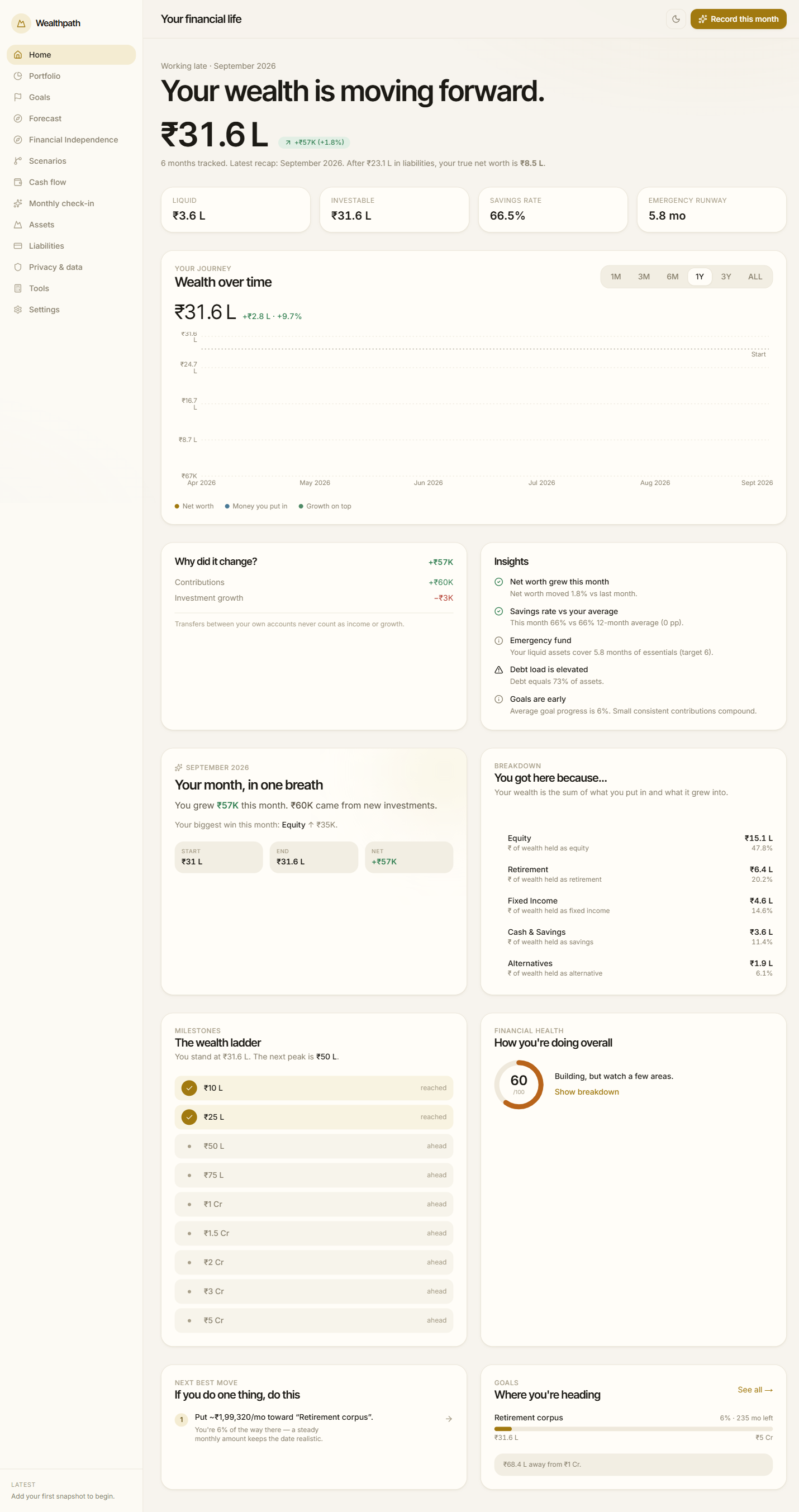Click the Emergency Runway 5.8 mo card
799x1512 pixels.
(x=711, y=210)
